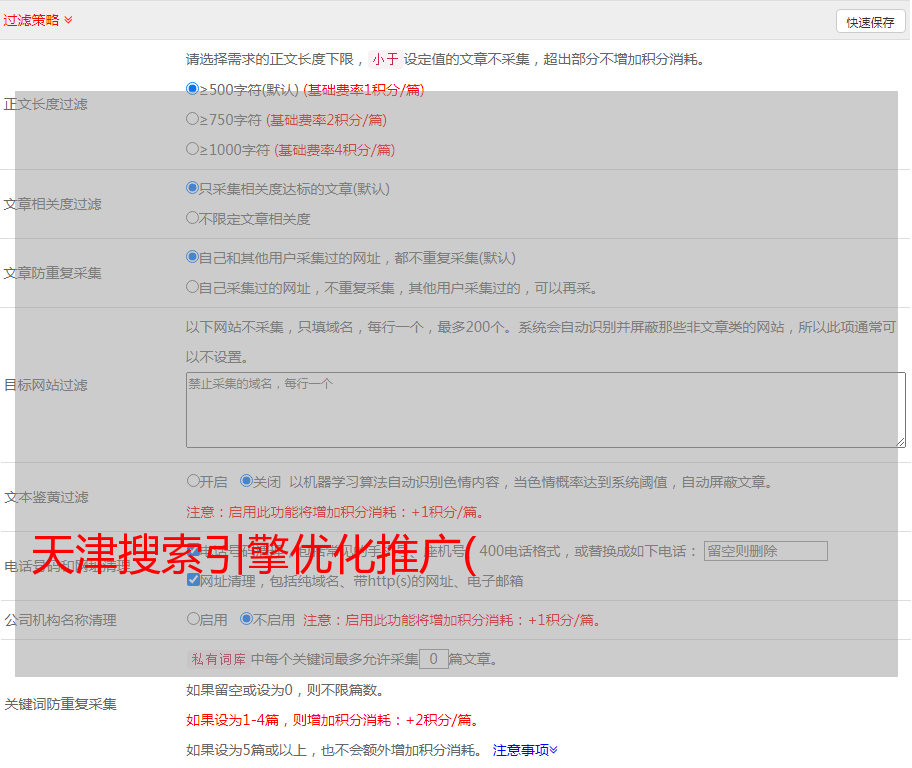
Task: Toggle the 网址清理 checkbox
Action: (x=193, y=580)
